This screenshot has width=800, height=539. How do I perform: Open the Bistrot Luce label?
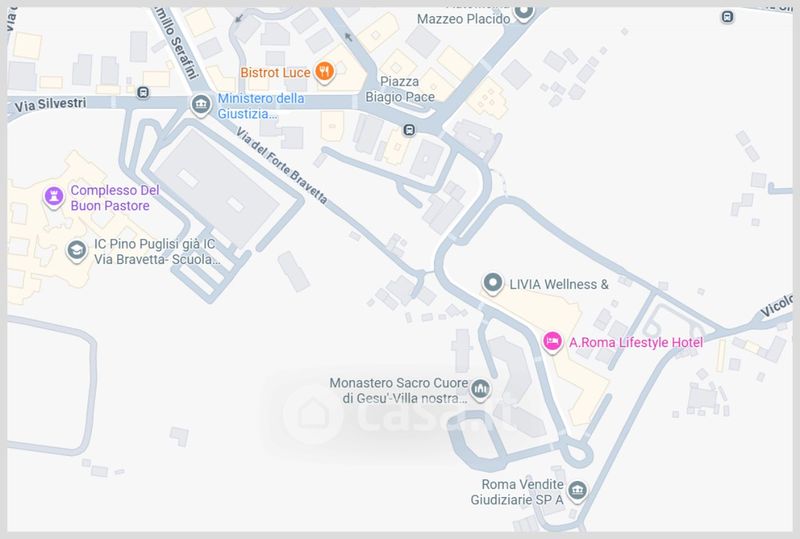(x=276, y=72)
